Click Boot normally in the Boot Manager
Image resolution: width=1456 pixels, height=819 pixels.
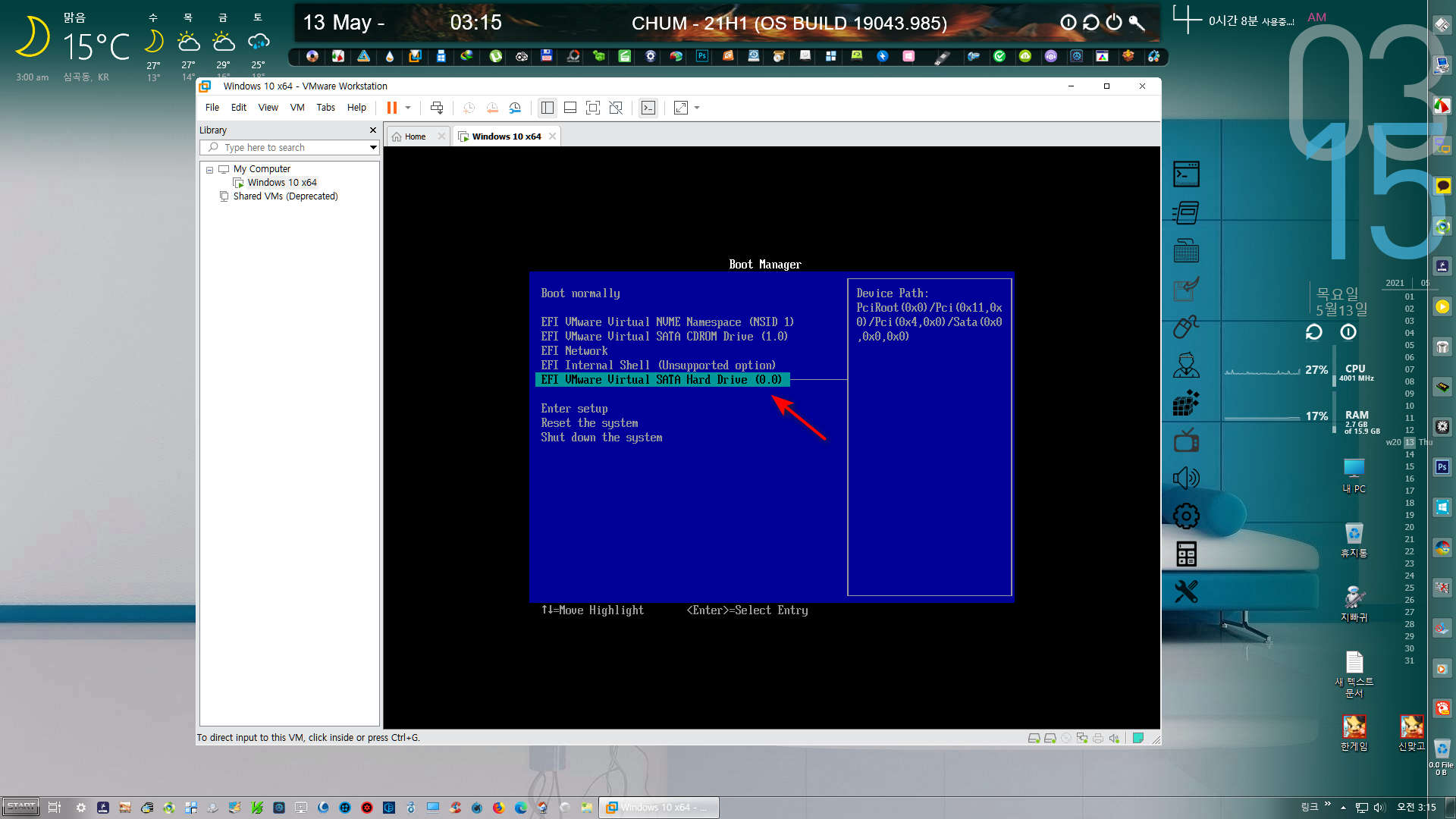(580, 293)
